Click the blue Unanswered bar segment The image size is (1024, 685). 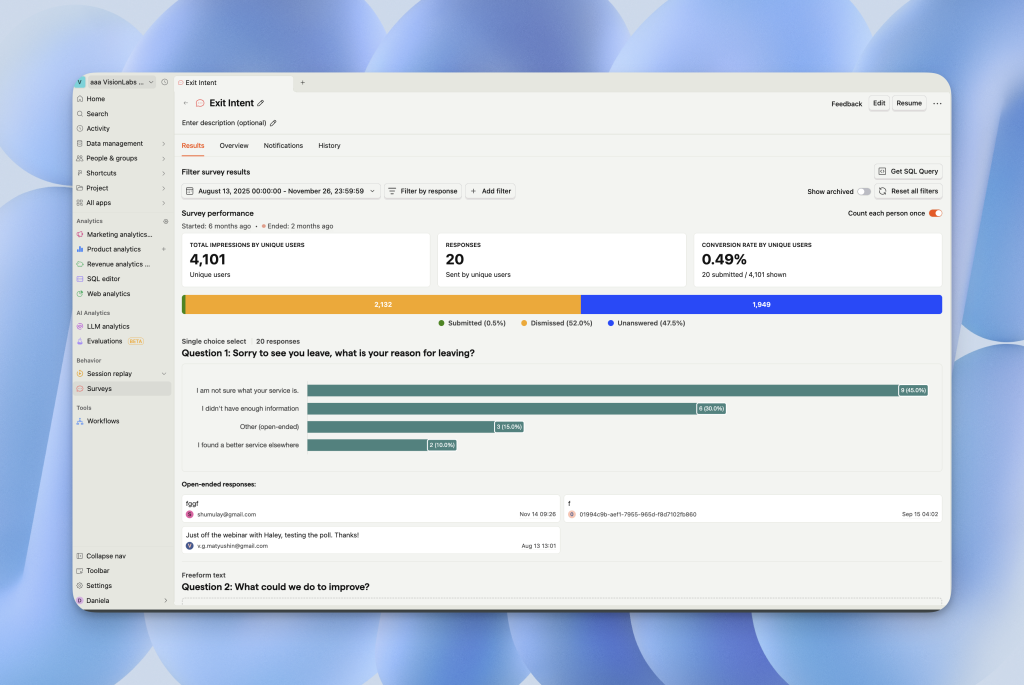tap(761, 304)
